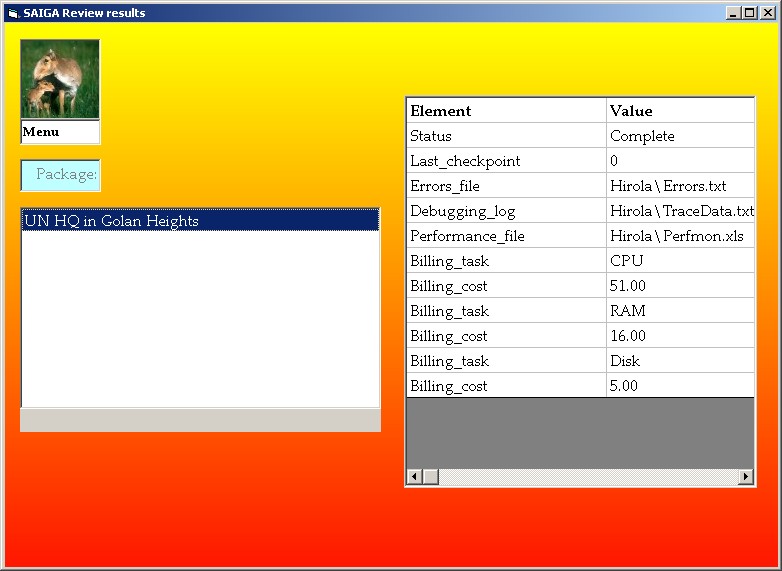The image size is (782, 571).
Task: Click the Hirola \ Errors.txt value cell
Action: click(680, 186)
